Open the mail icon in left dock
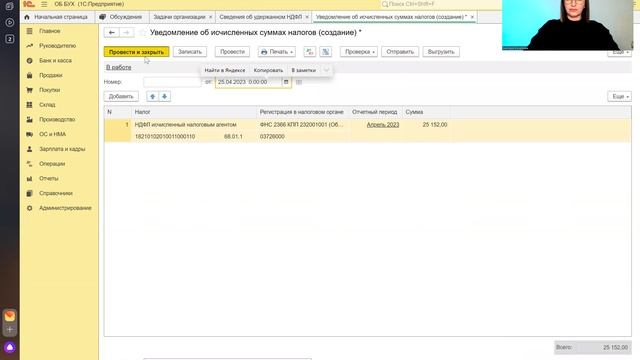 (10, 316)
